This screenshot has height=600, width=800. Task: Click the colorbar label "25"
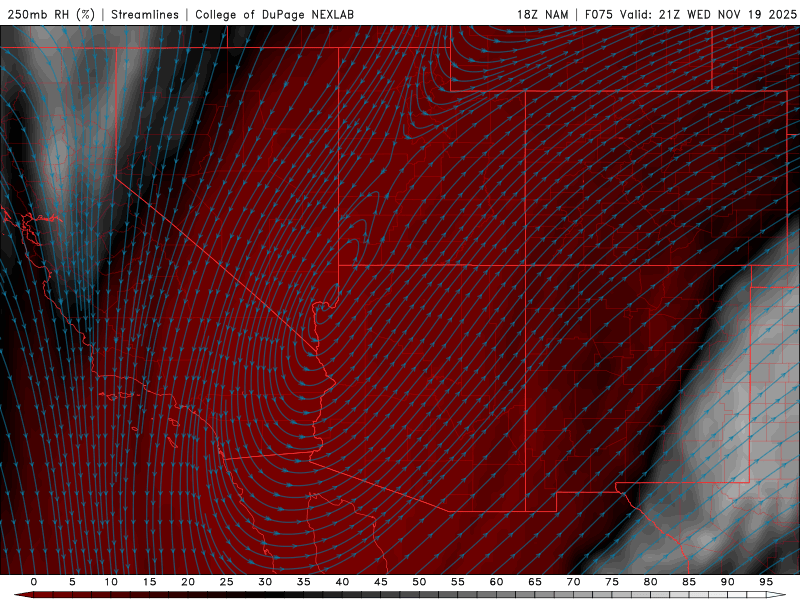point(227,582)
